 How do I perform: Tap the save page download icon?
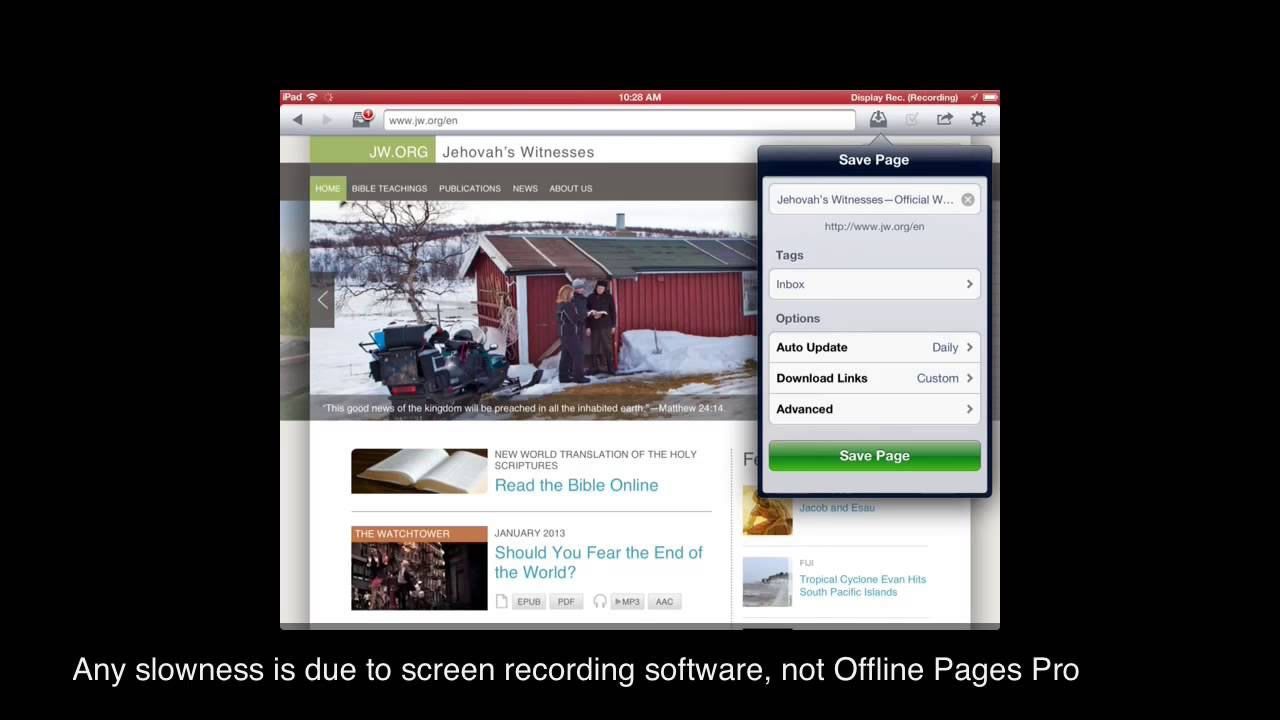coord(878,119)
